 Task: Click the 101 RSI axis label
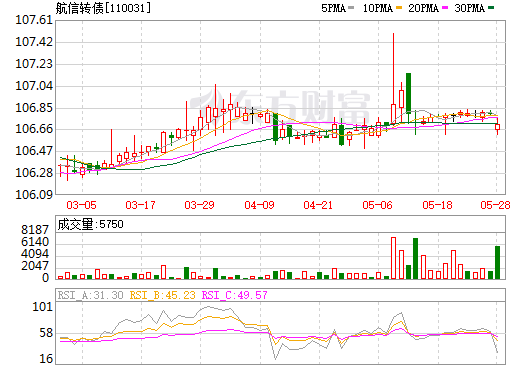pyautogui.click(x=42, y=307)
